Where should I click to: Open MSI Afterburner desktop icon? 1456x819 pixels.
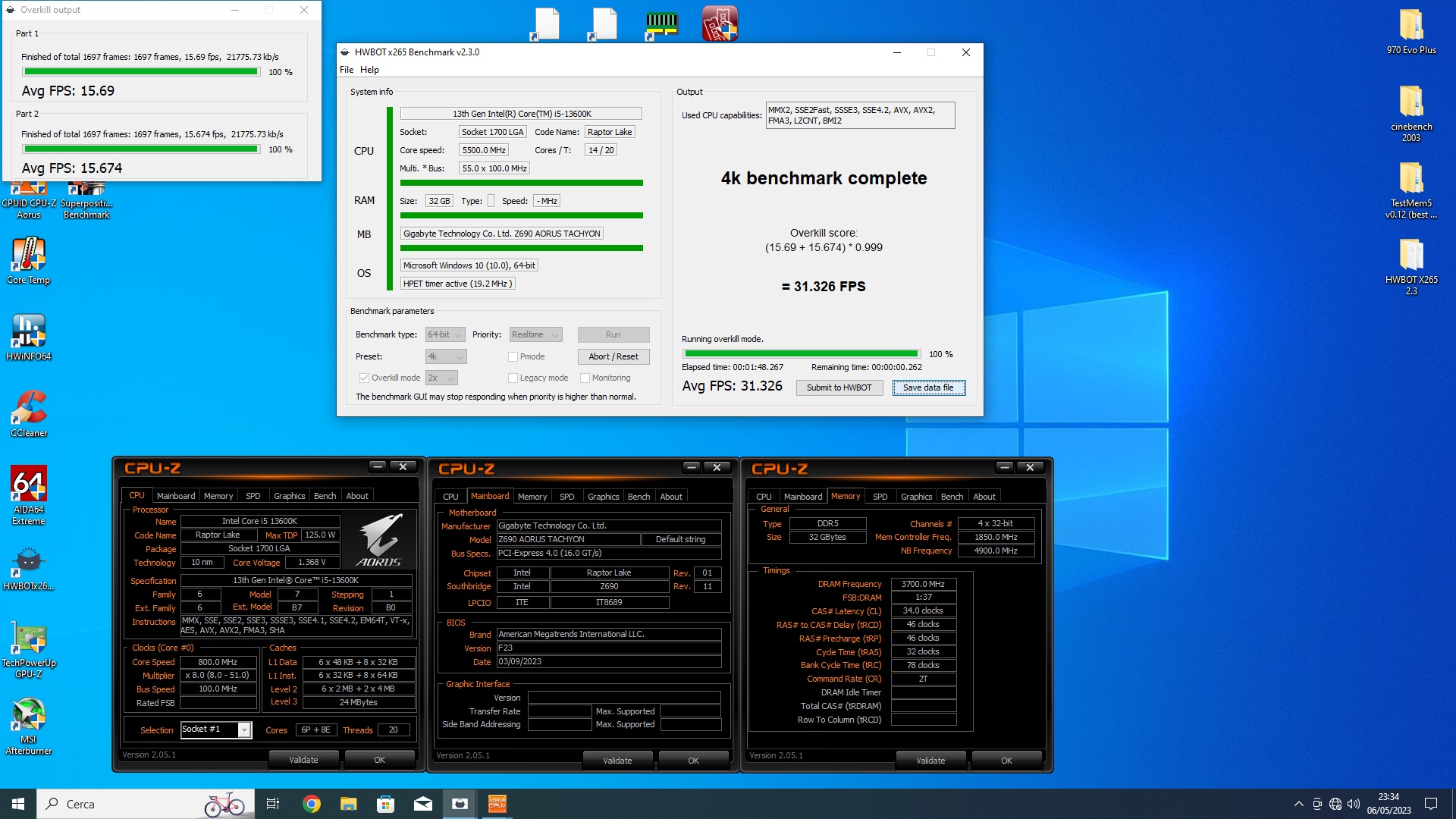(28, 726)
